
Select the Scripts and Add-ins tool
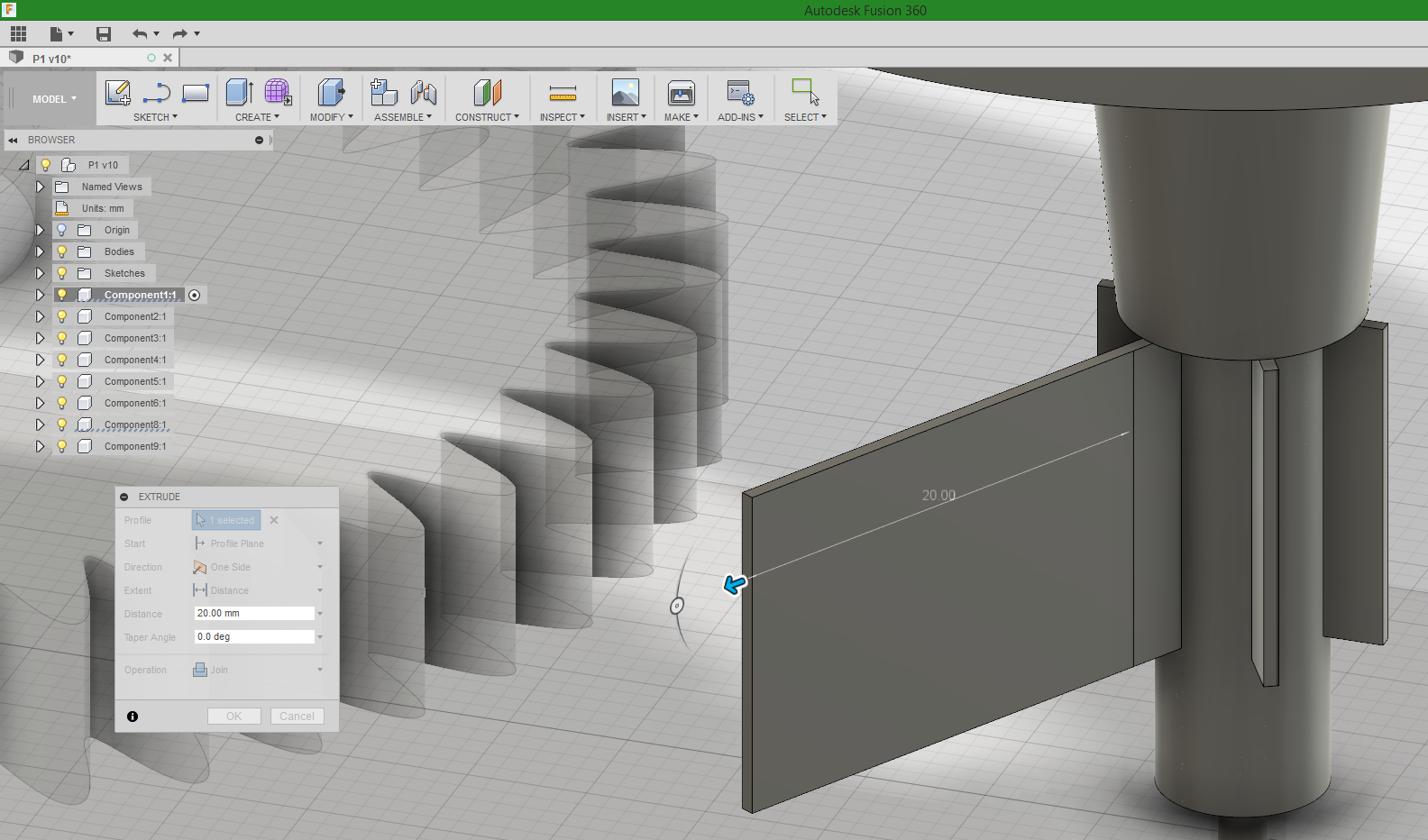pos(741,93)
